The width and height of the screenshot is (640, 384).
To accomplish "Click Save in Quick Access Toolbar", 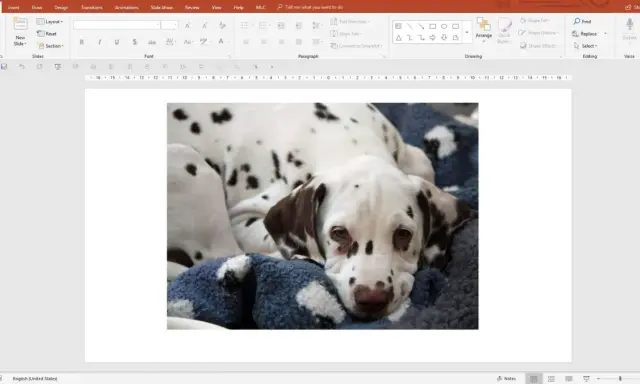I will point(4,67).
